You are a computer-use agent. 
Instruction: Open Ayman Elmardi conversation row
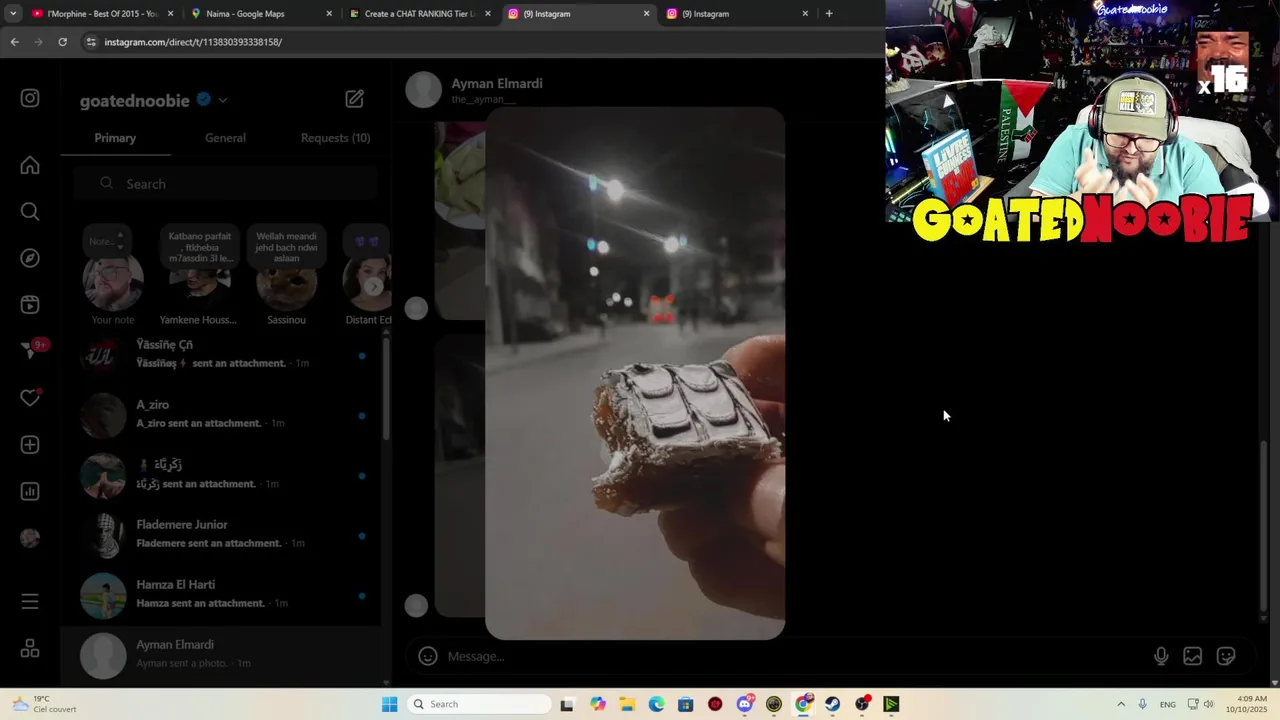tap(220, 654)
